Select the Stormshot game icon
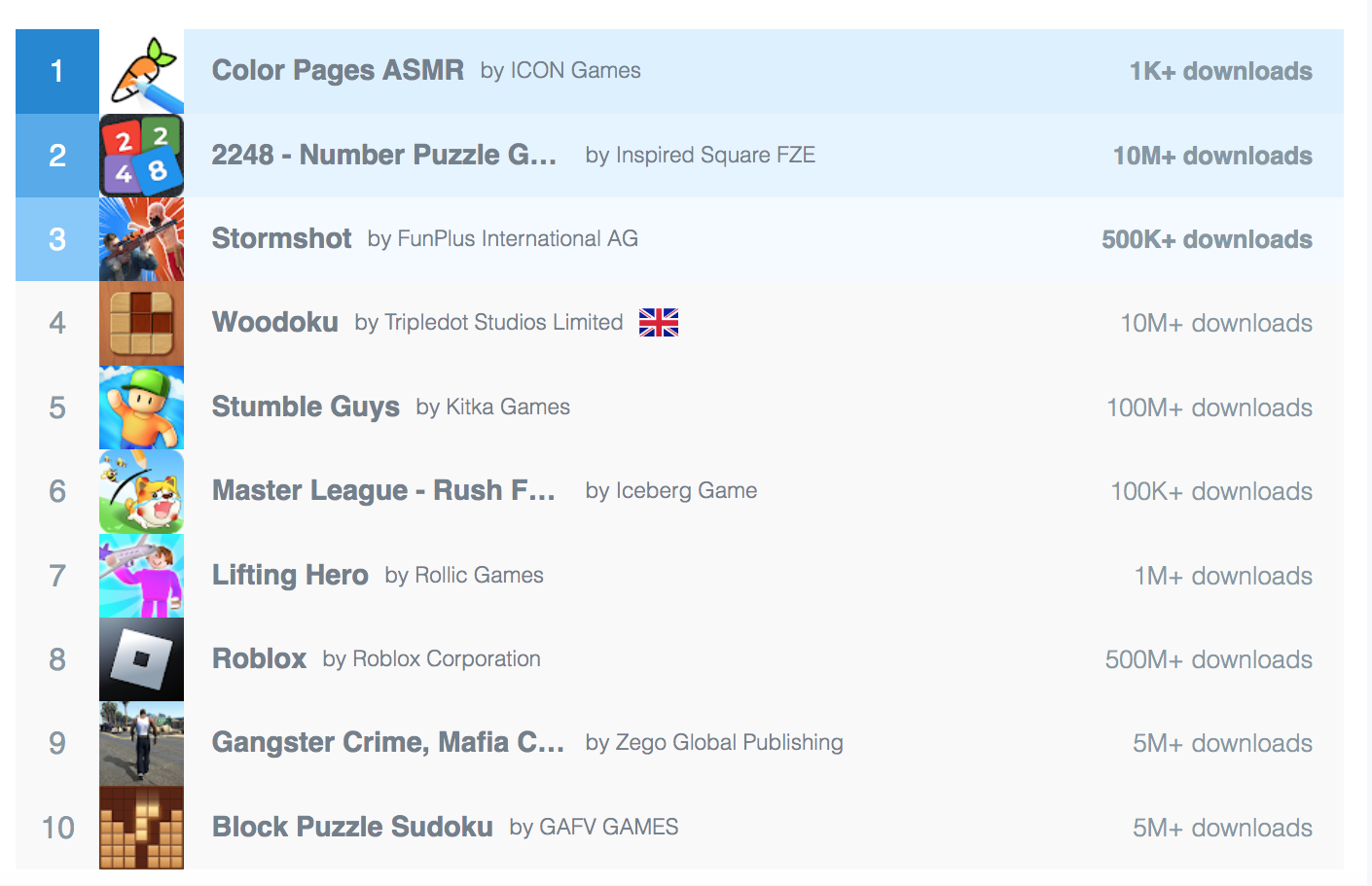Screen dimensions: 1372x886 point(141,239)
